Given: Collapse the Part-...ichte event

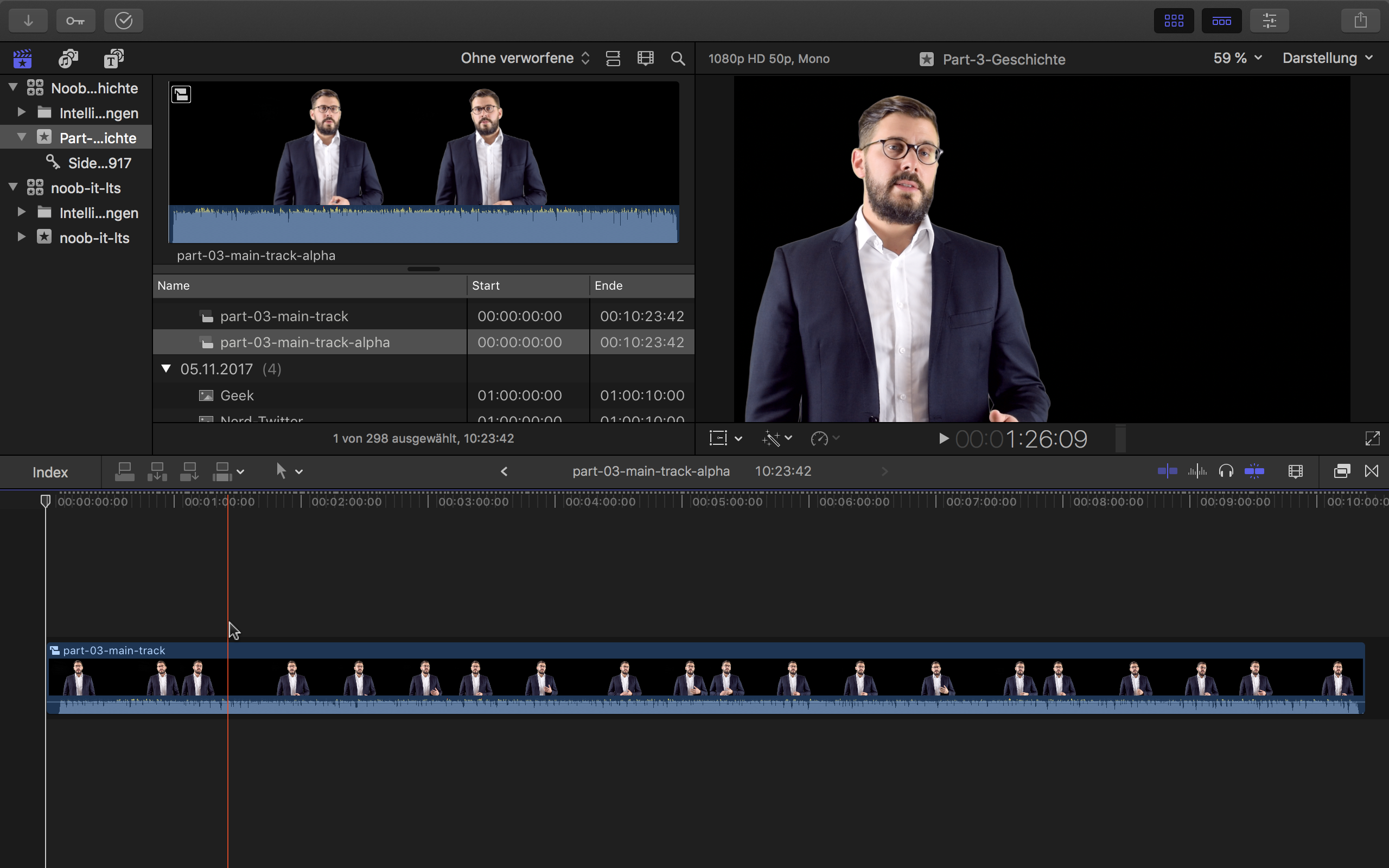Looking at the screenshot, I should tap(21, 137).
